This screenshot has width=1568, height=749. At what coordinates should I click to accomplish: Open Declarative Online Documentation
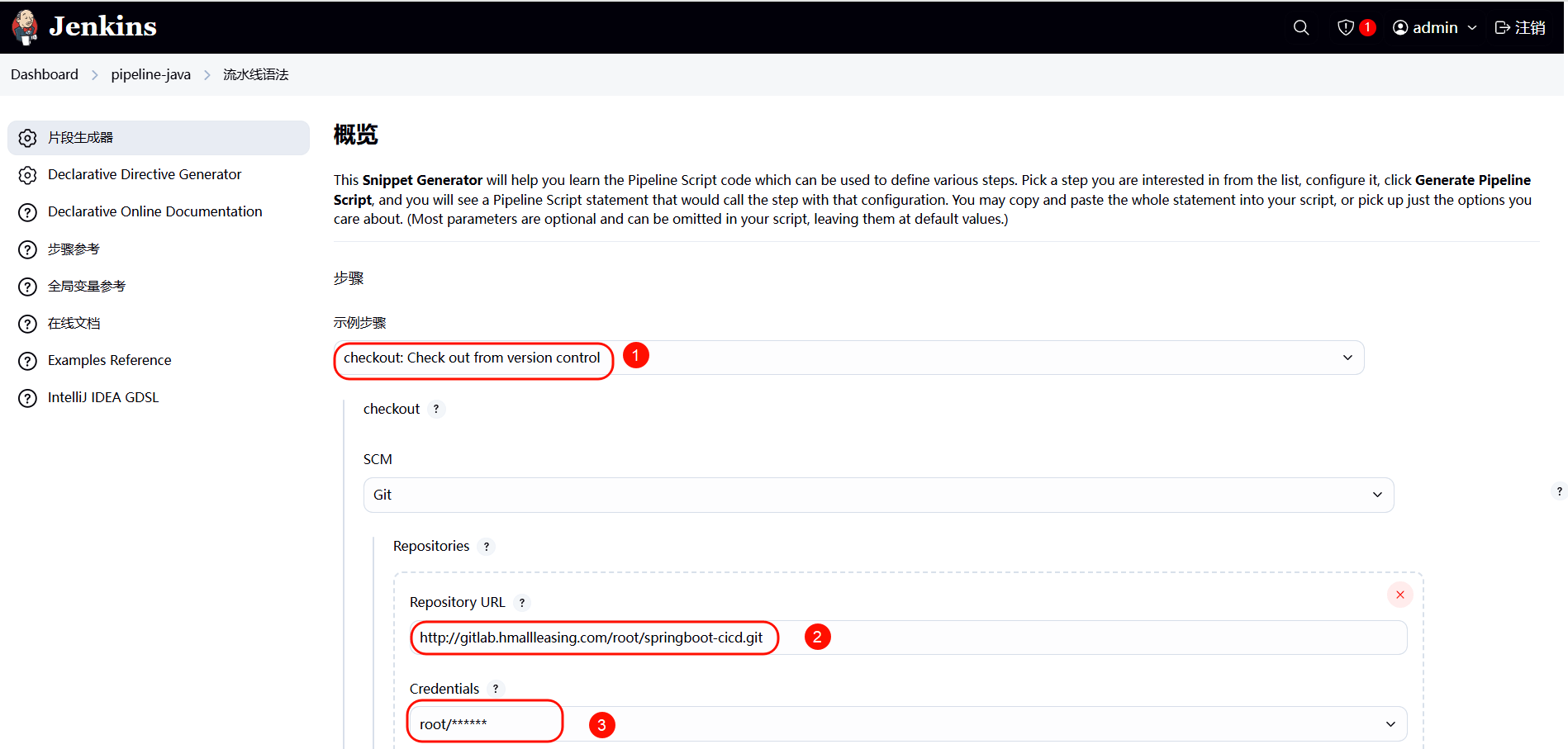click(154, 211)
